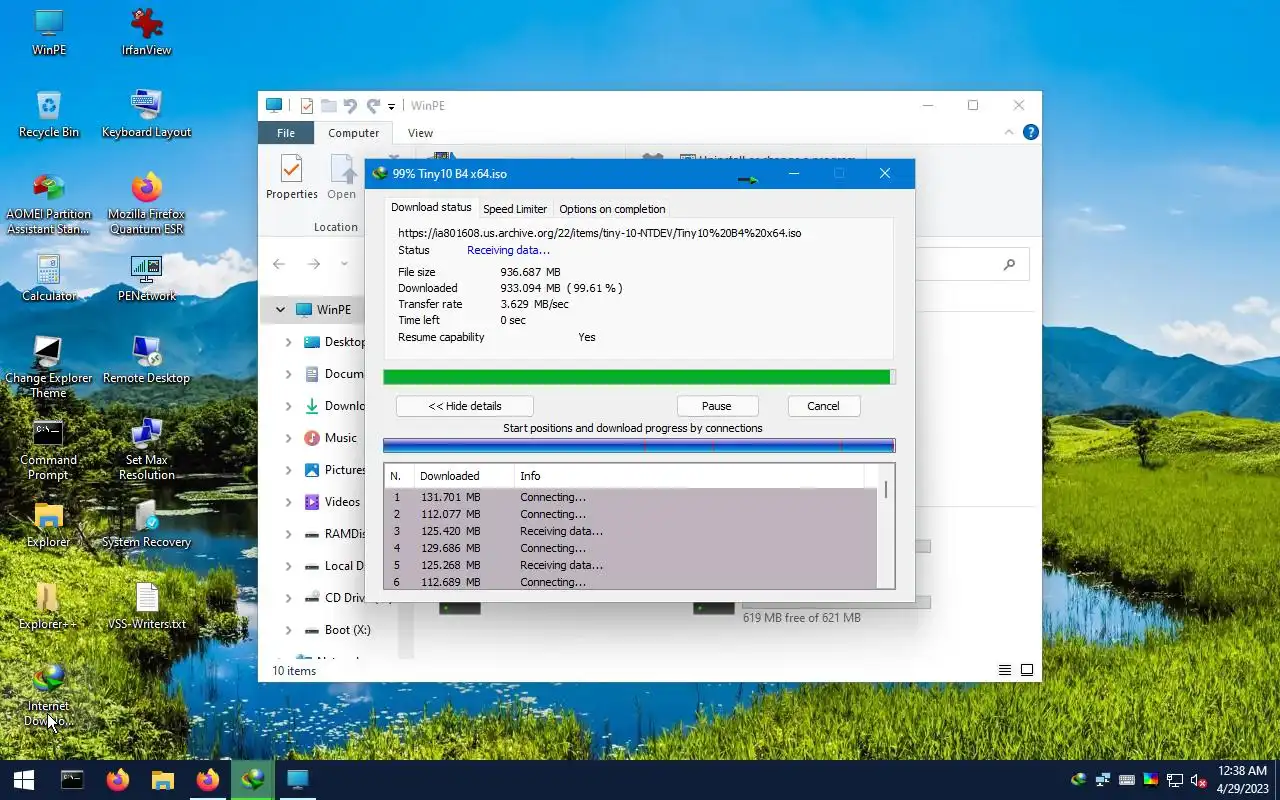Open the File ribbon tab

point(286,132)
